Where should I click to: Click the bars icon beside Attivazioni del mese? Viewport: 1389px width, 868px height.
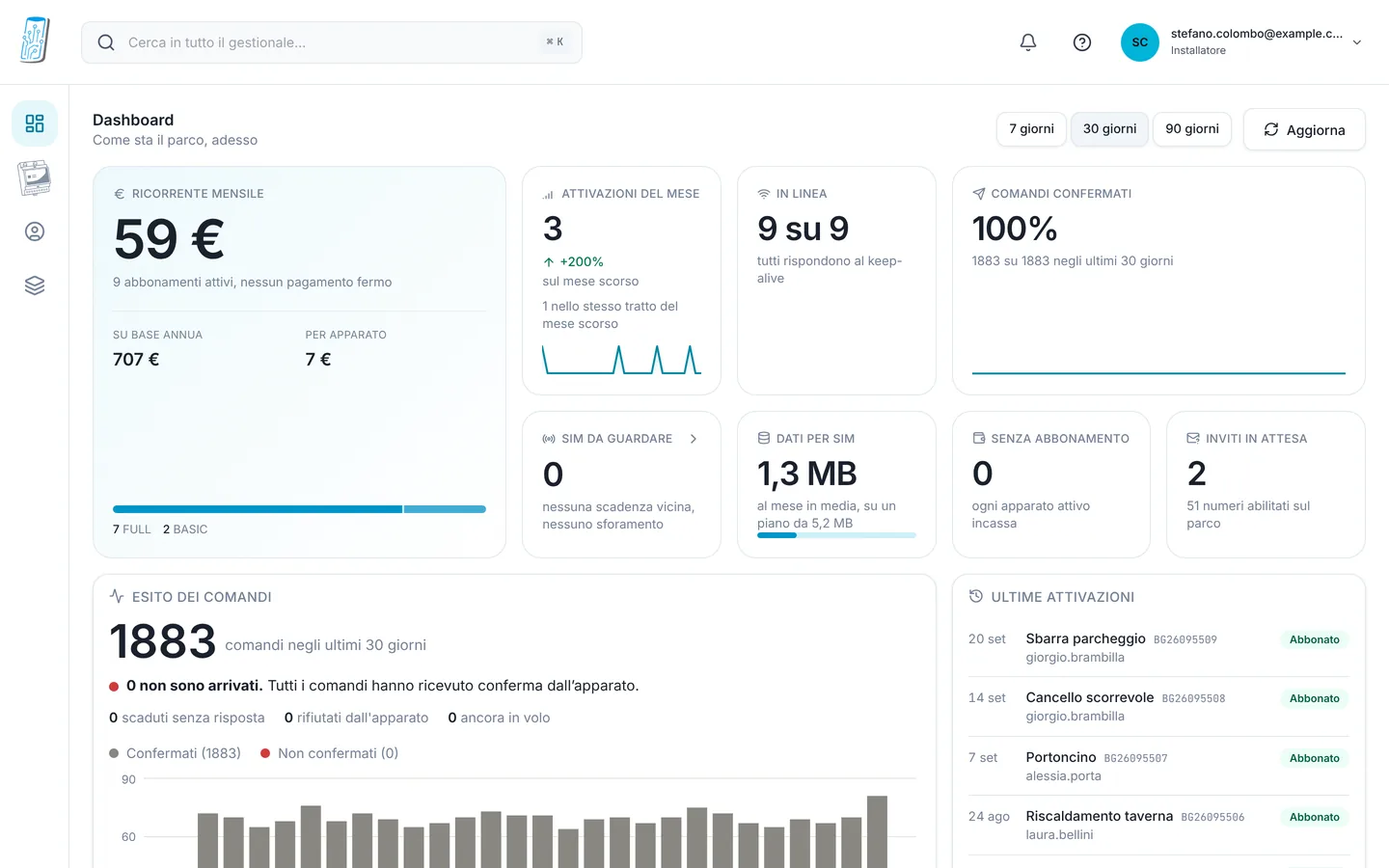pos(549,194)
